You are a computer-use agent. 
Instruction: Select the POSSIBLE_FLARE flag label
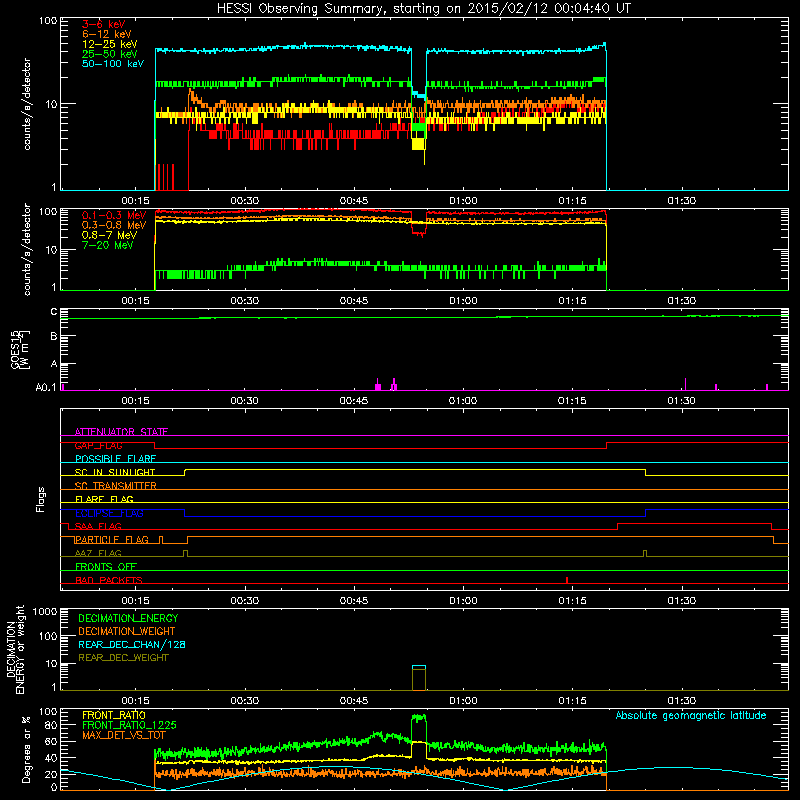115,459
